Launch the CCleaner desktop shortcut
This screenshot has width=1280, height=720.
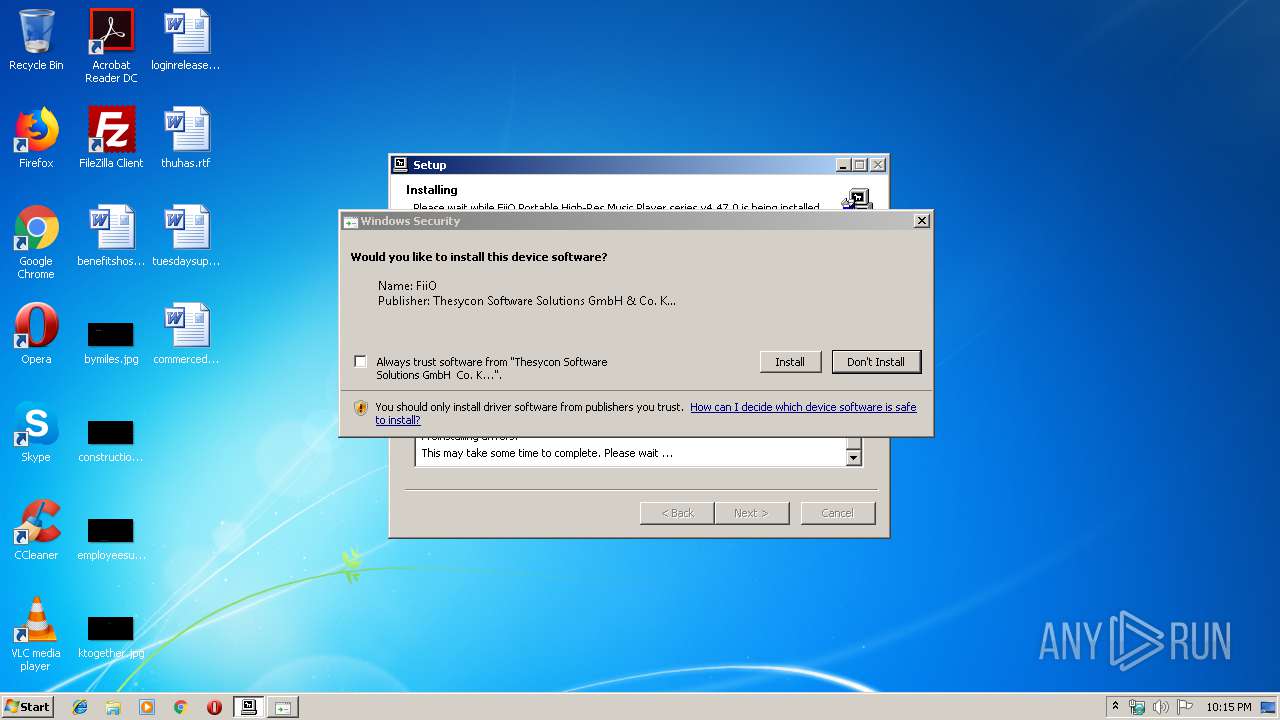pyautogui.click(x=36, y=530)
